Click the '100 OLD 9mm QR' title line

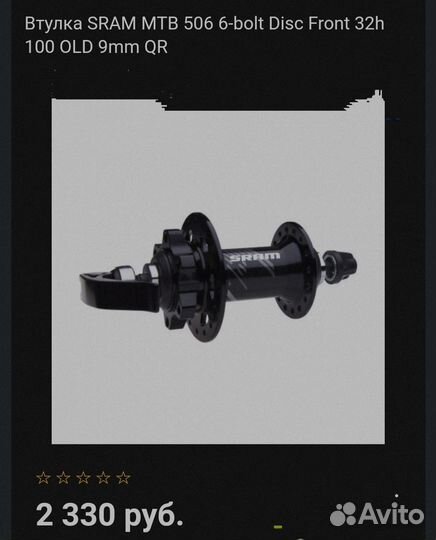[96, 48]
